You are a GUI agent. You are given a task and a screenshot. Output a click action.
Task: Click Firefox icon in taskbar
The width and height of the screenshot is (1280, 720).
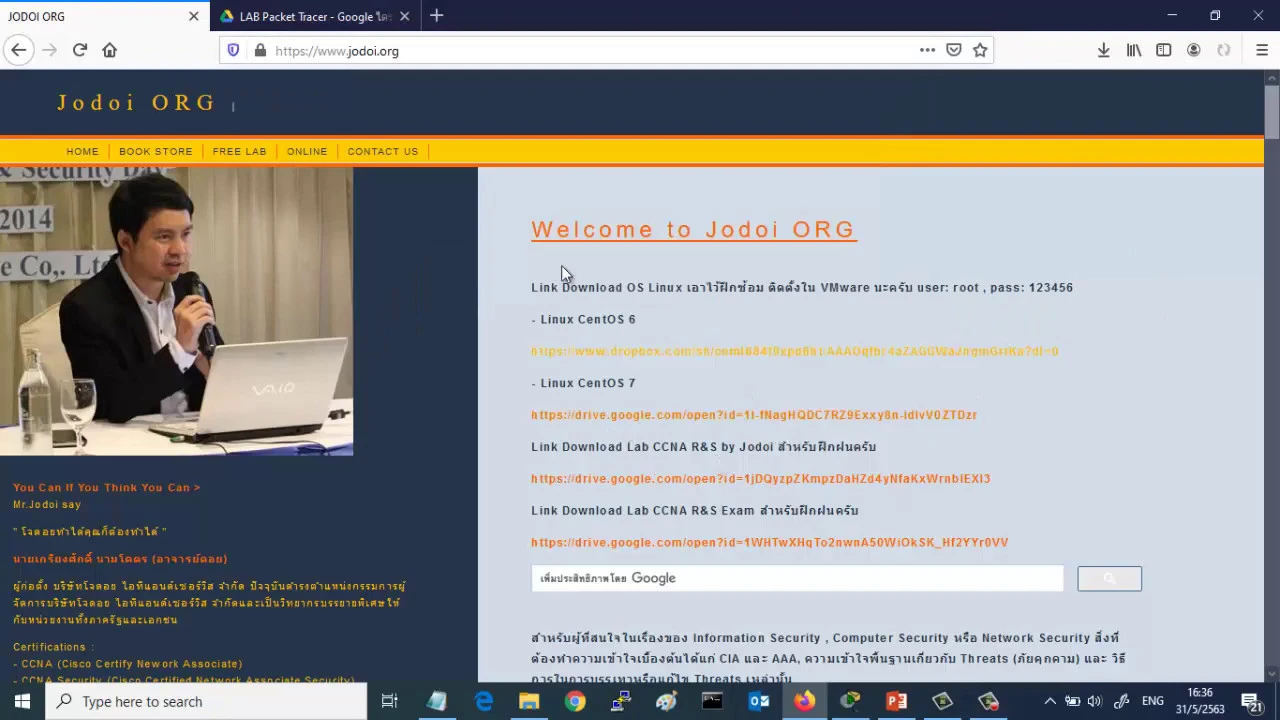click(805, 701)
